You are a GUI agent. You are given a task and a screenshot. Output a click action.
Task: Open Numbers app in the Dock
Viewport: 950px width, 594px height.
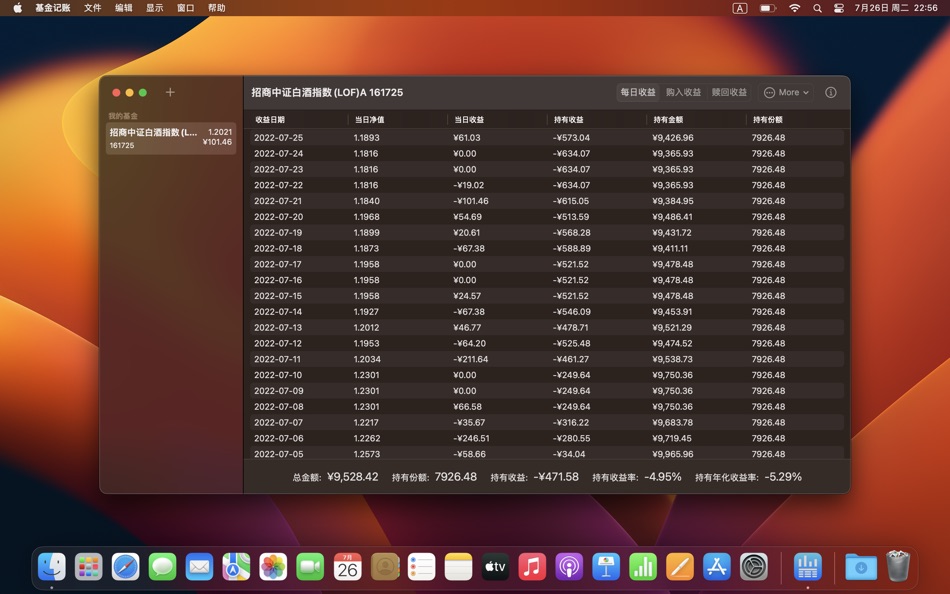click(643, 567)
